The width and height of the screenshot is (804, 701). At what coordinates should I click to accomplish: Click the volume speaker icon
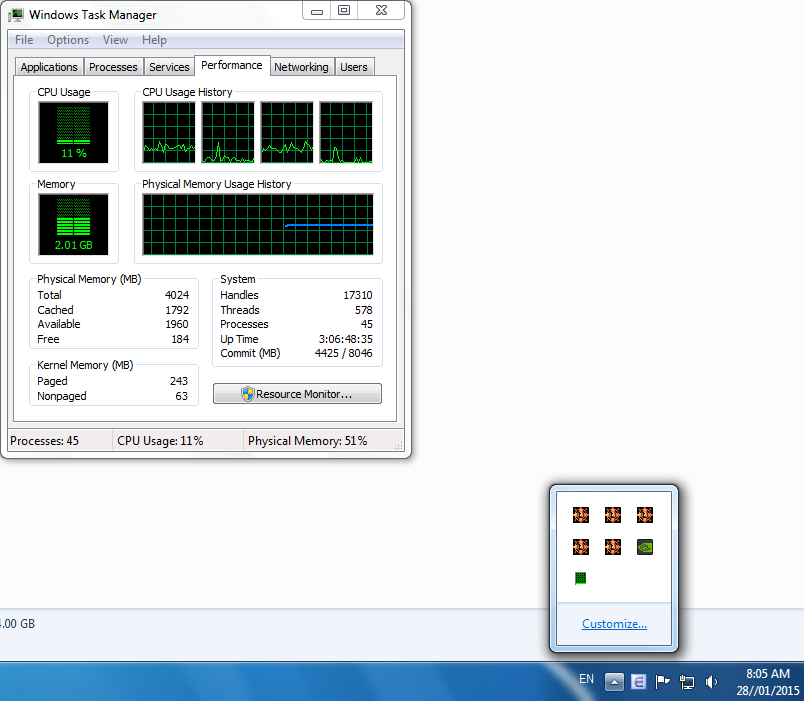(x=711, y=682)
